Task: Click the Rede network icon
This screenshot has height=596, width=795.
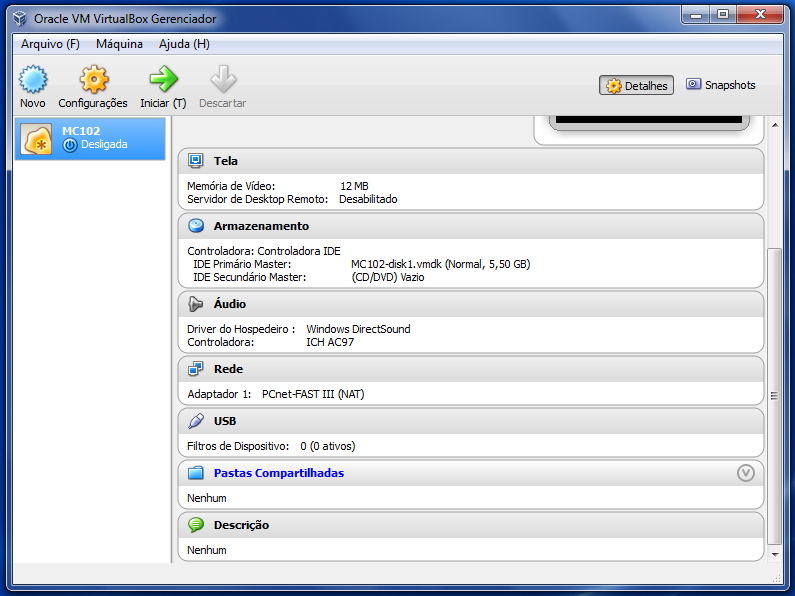Action: click(196, 368)
